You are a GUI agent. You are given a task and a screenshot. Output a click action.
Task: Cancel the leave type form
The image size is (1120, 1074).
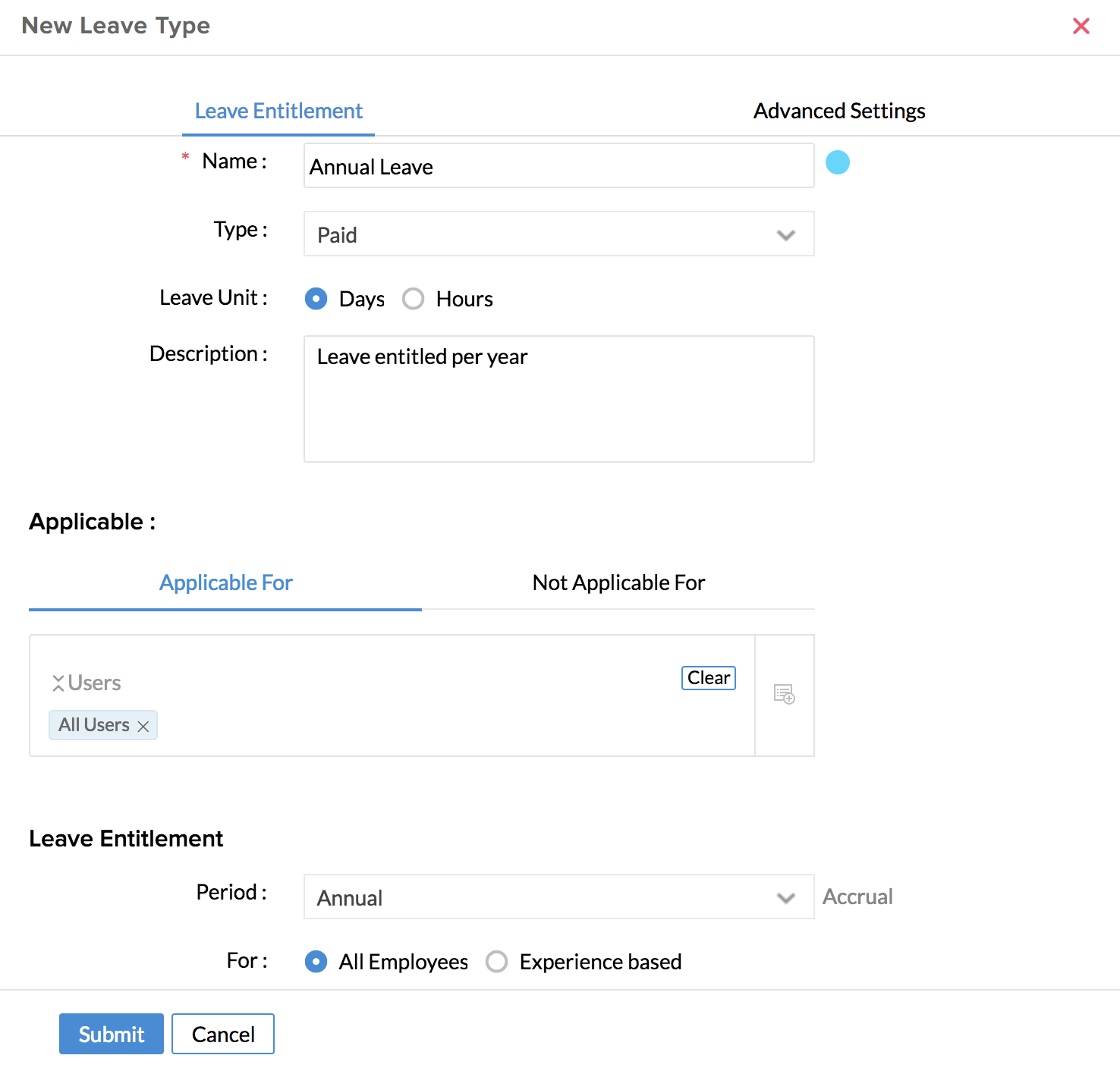[x=223, y=1034]
